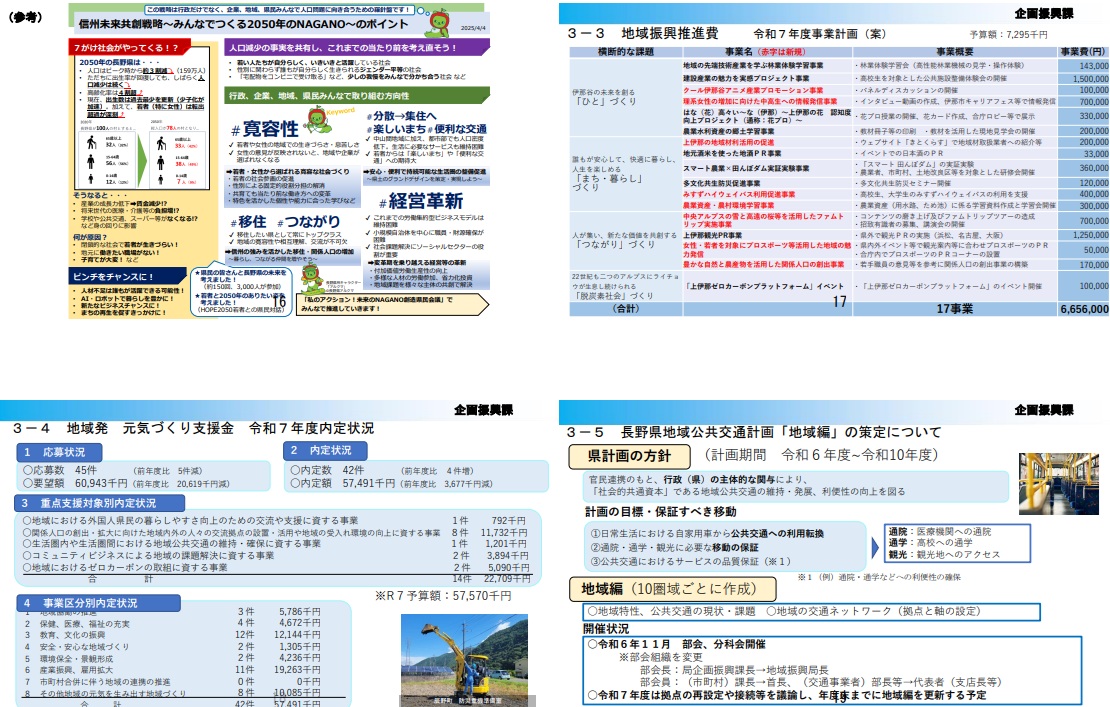Click the 6,656,000 total cell
Image resolution: width=1110 pixels, height=707 pixels.
pos(1084,309)
